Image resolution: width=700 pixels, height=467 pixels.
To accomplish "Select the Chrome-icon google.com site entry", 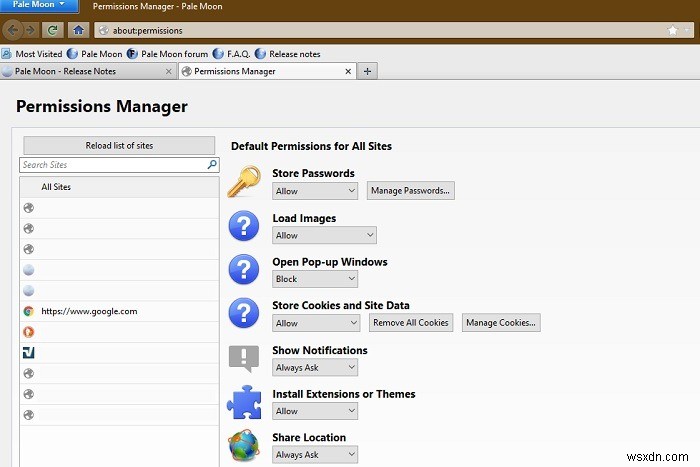I will point(89,311).
